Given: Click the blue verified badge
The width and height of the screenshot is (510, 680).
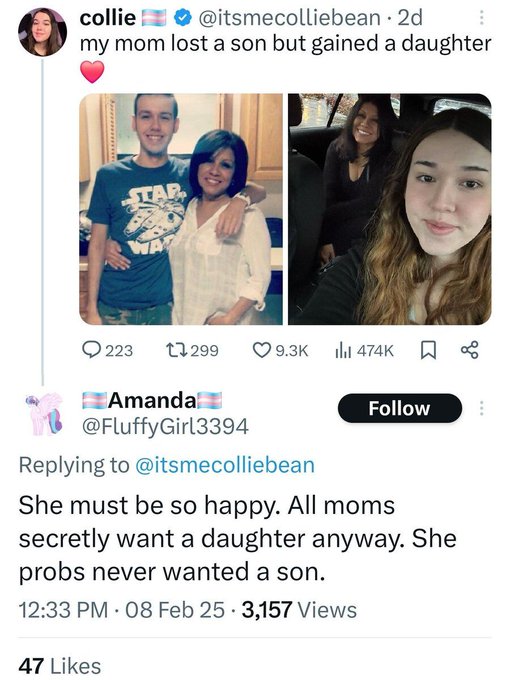Looking at the screenshot, I should [x=183, y=18].
